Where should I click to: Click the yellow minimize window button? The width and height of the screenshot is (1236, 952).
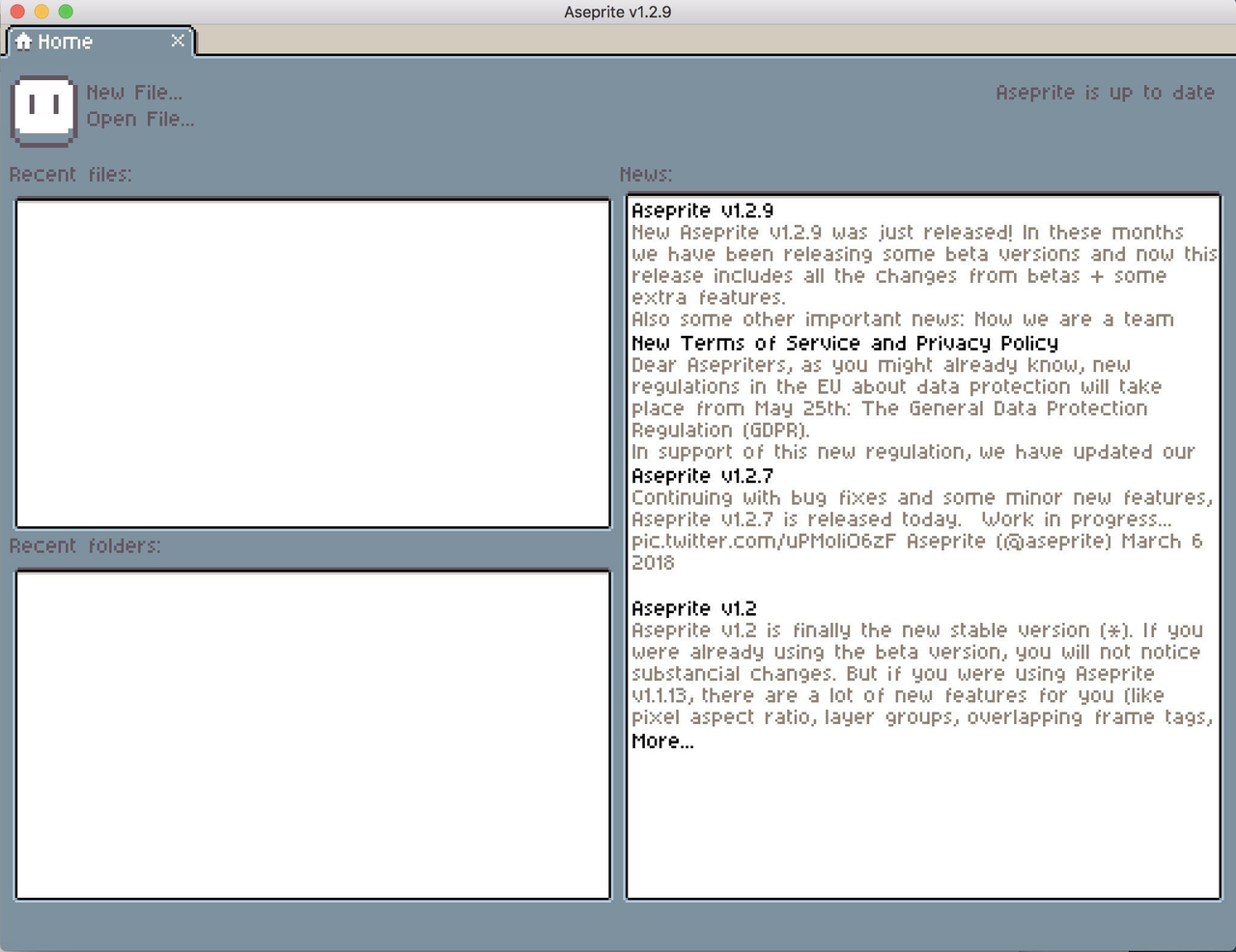42,12
